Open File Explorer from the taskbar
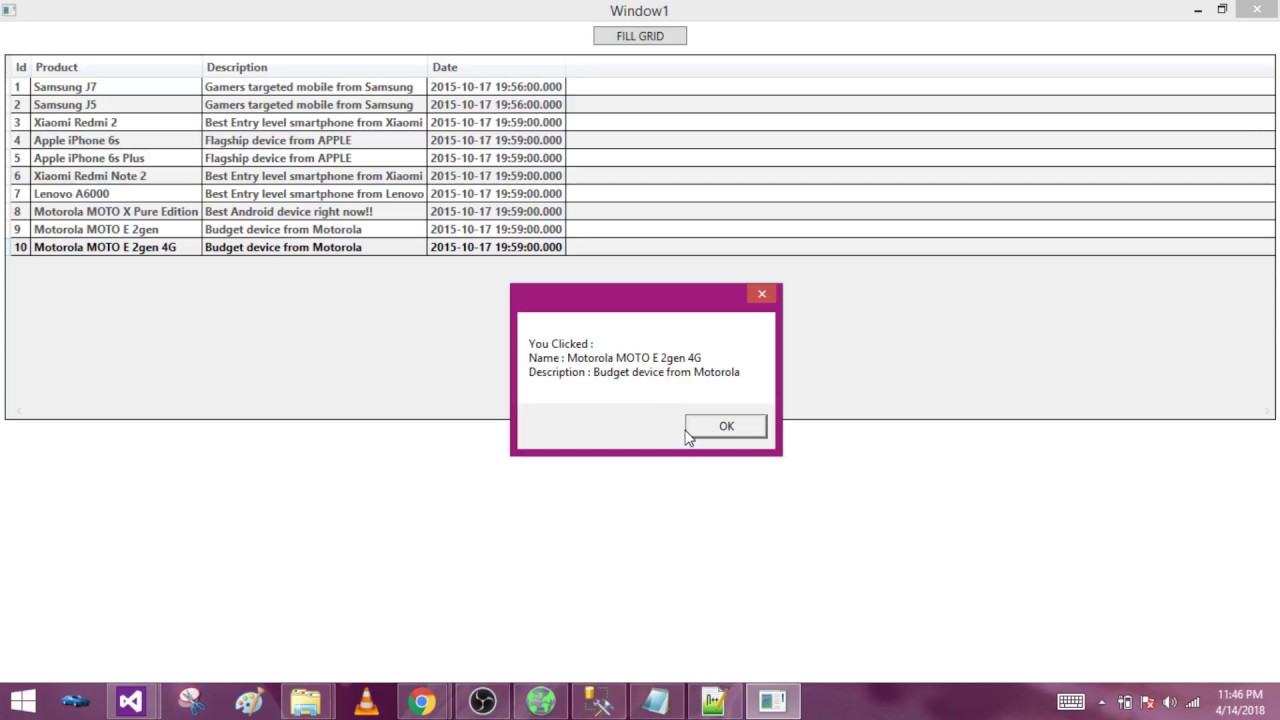Screen dimensions: 1280x720 pos(306,701)
